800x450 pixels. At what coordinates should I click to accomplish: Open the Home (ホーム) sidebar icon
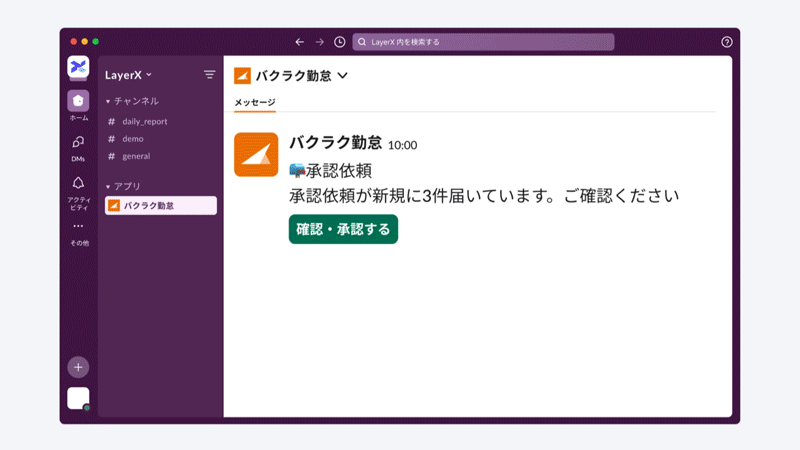[x=78, y=101]
